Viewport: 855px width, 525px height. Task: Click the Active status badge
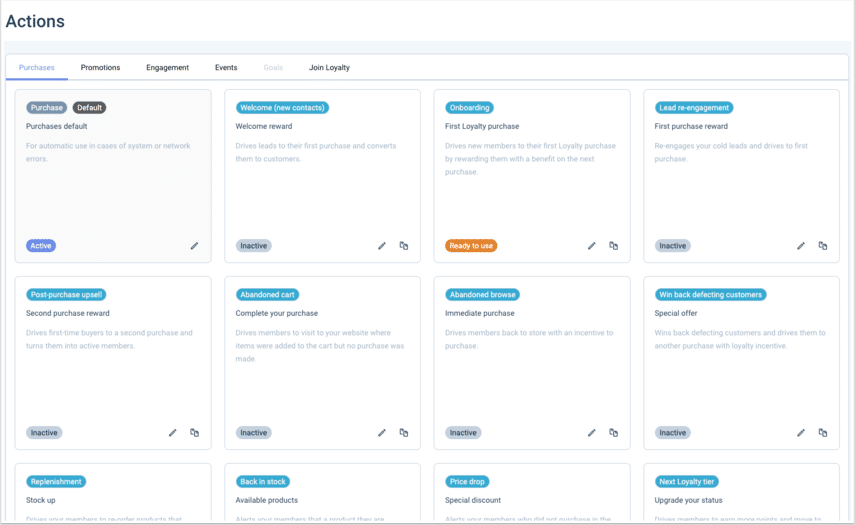click(41, 246)
